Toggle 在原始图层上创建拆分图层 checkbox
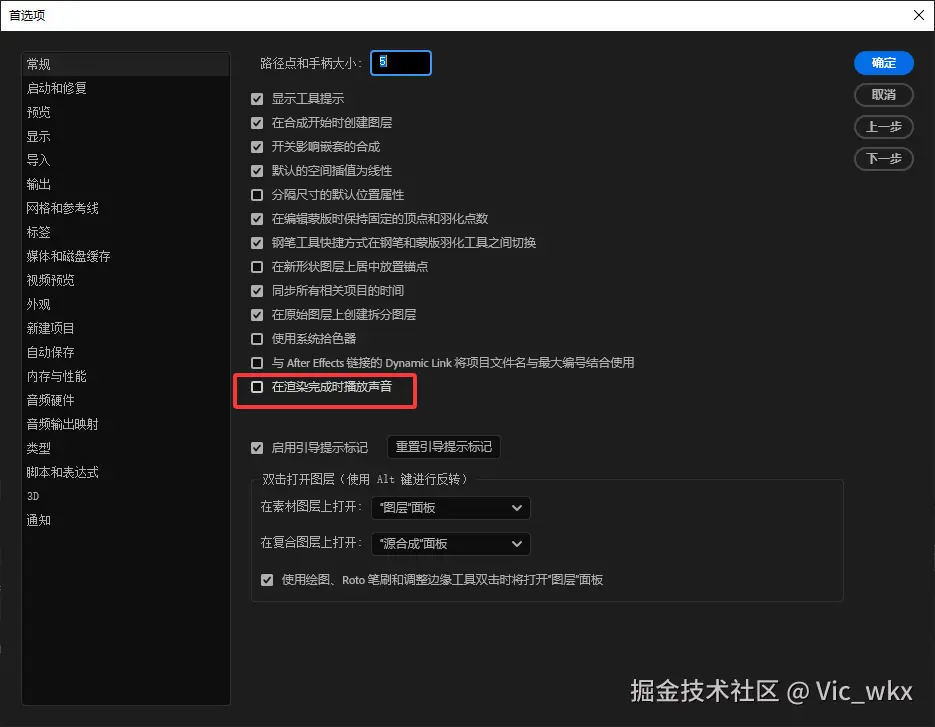This screenshot has width=935, height=727. (x=257, y=315)
